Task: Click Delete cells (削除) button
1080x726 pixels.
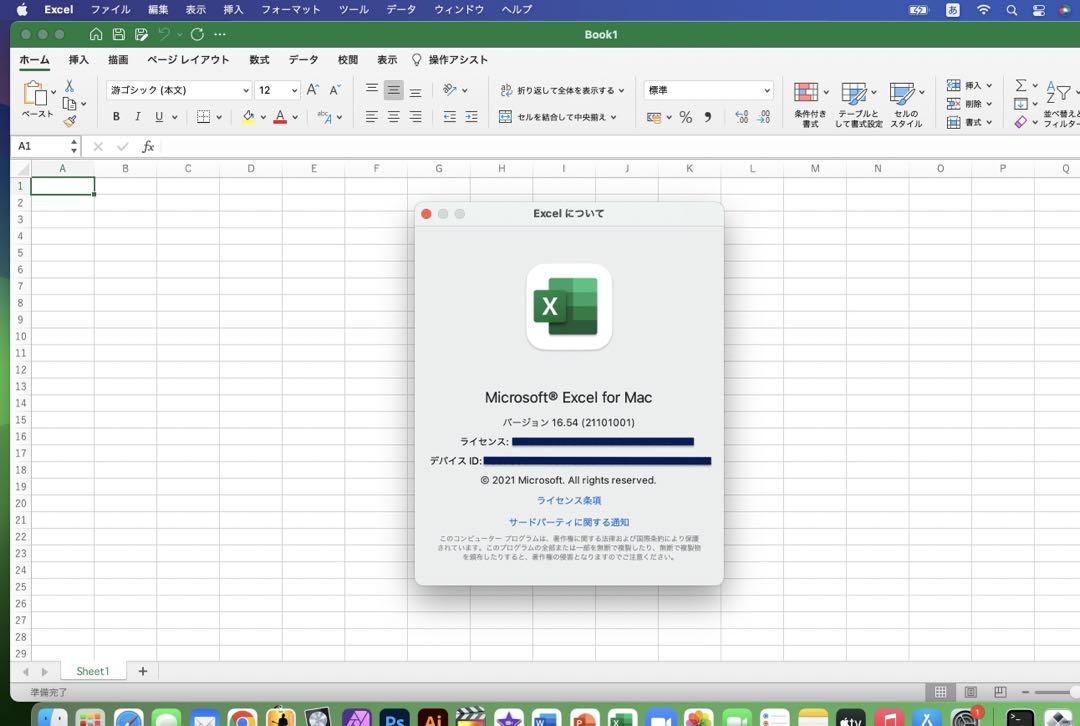Action: click(x=968, y=104)
